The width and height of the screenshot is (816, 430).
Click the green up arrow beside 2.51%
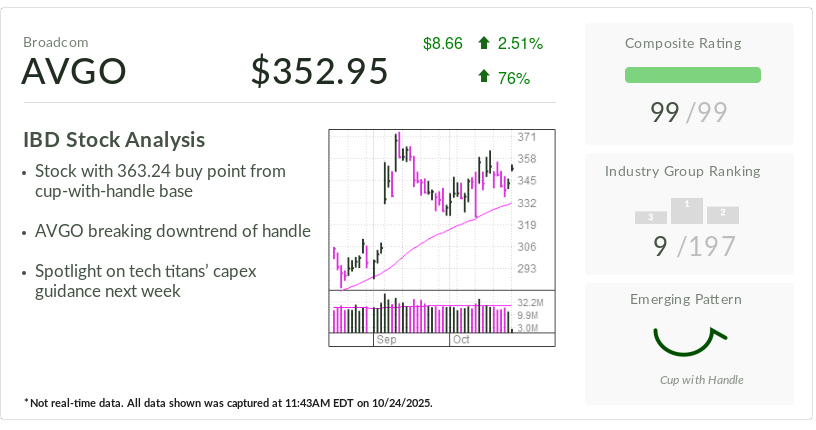click(x=484, y=43)
